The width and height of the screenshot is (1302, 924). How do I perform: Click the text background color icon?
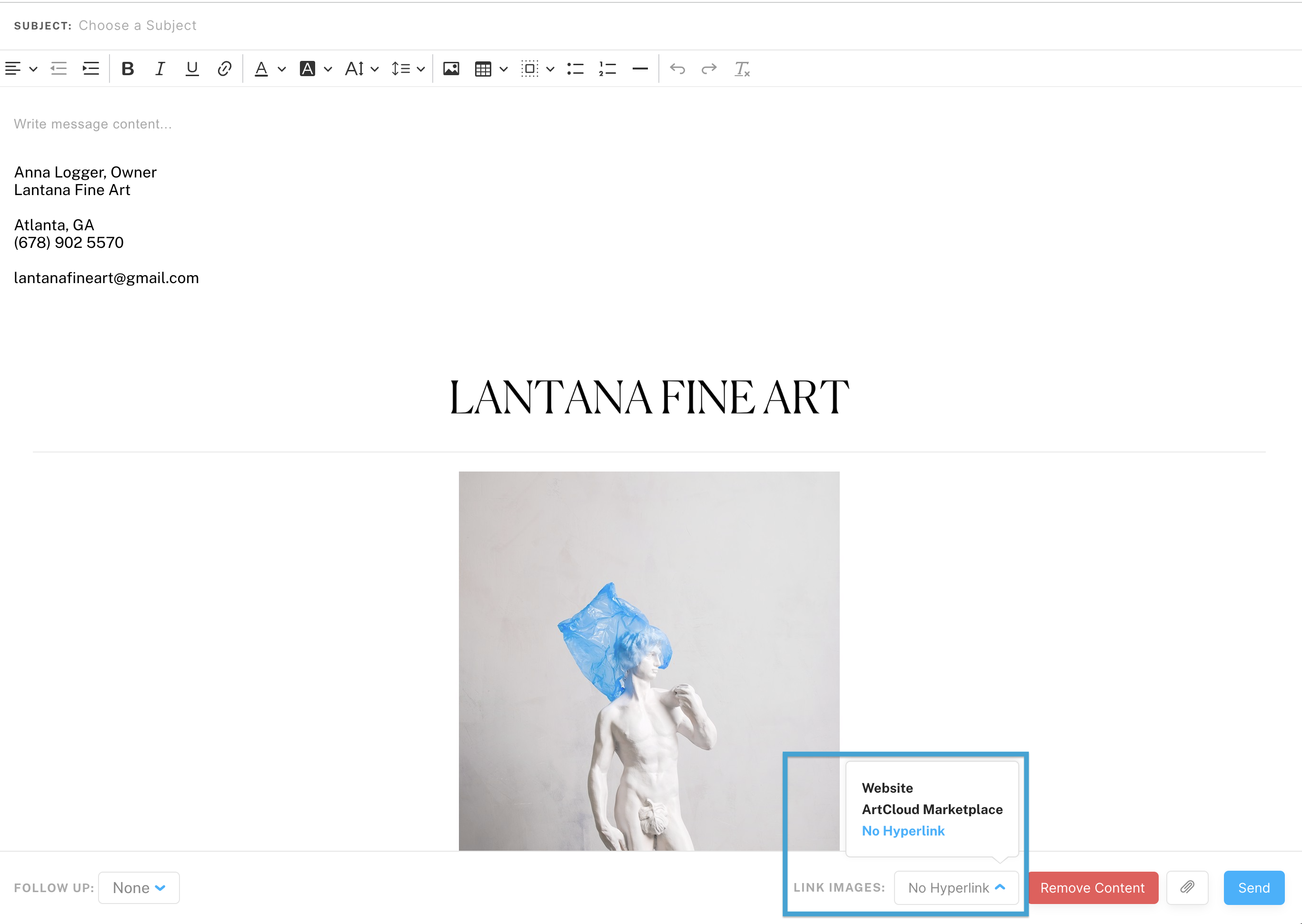click(x=308, y=69)
